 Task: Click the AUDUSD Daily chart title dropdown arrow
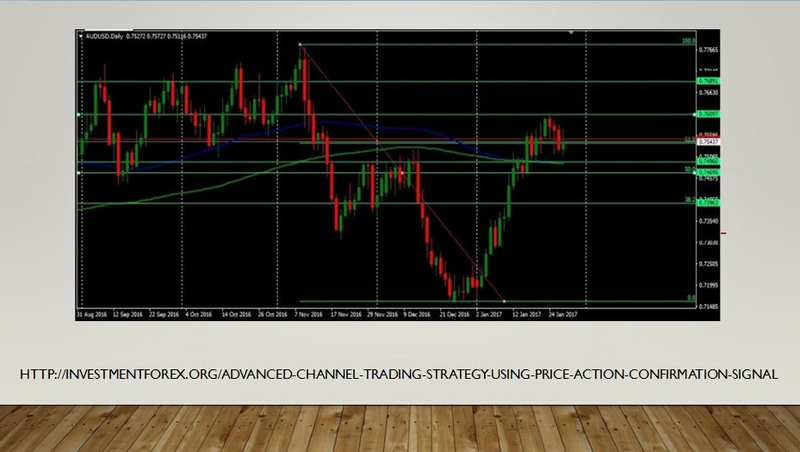[81, 36]
